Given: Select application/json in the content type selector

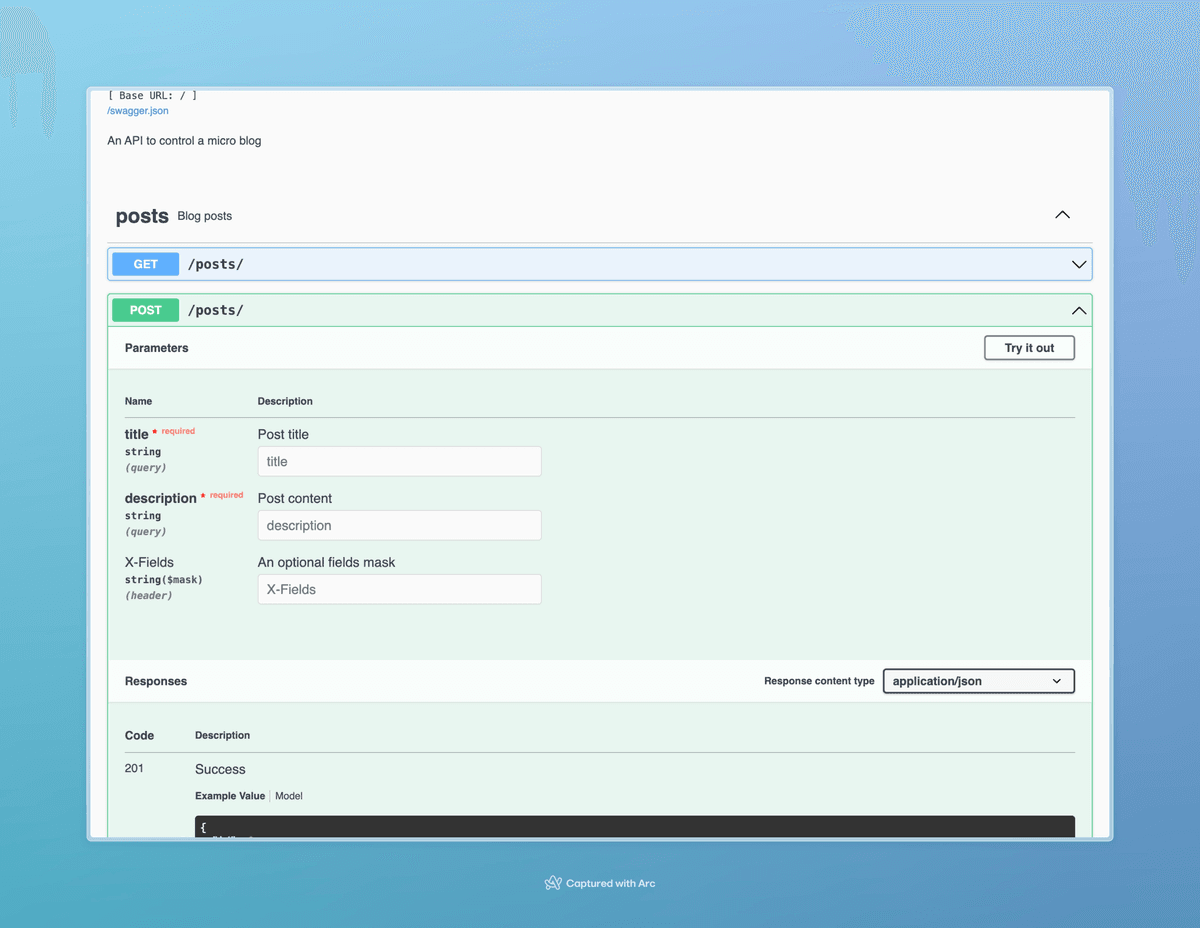Looking at the screenshot, I should pyautogui.click(x=978, y=681).
